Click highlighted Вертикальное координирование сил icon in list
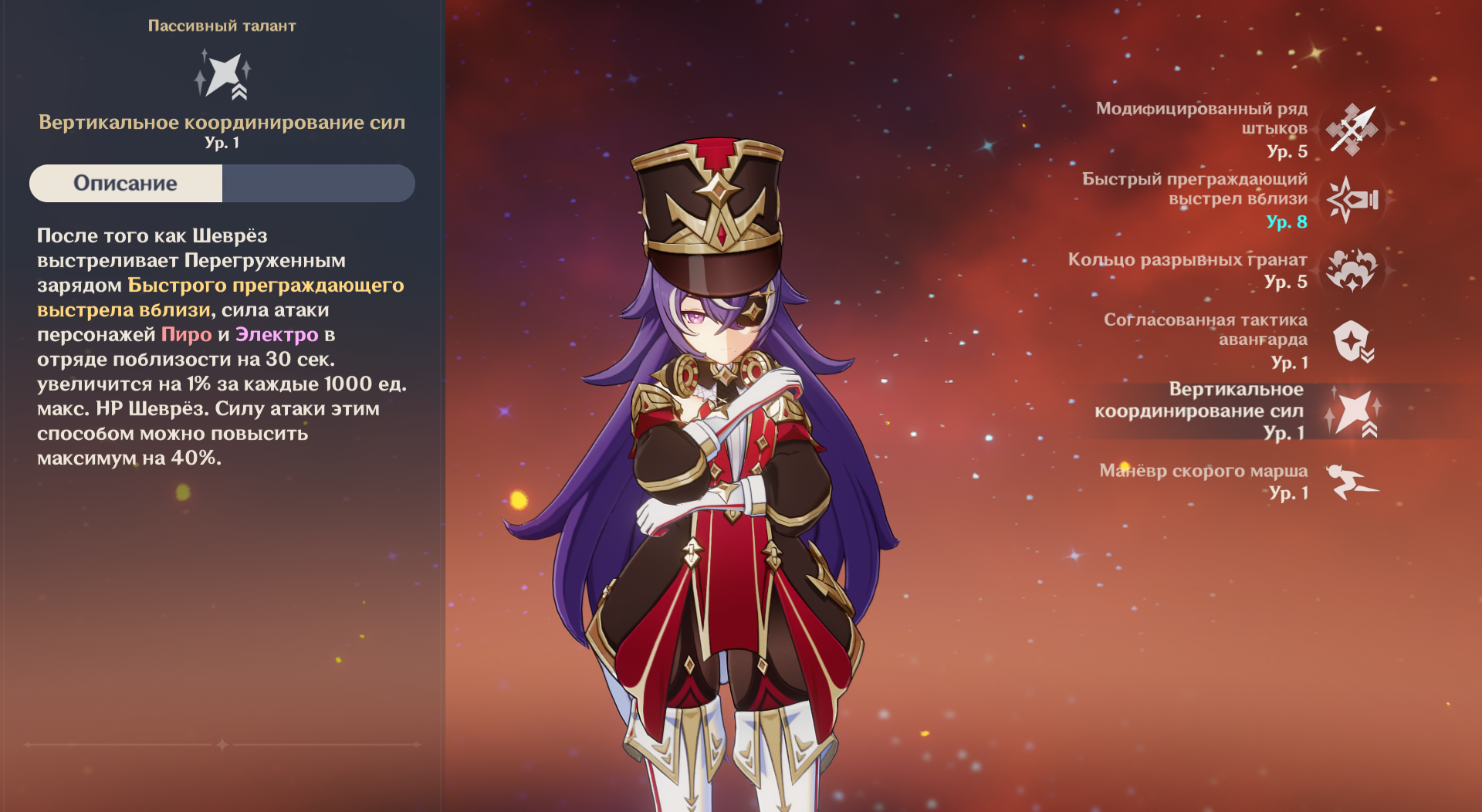The image size is (1482, 812). pyautogui.click(x=1353, y=411)
